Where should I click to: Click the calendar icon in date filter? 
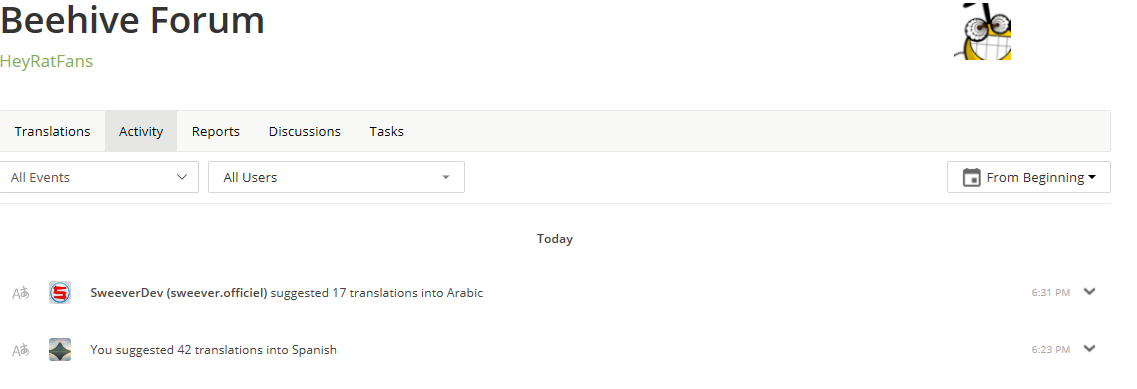pyautogui.click(x=972, y=177)
